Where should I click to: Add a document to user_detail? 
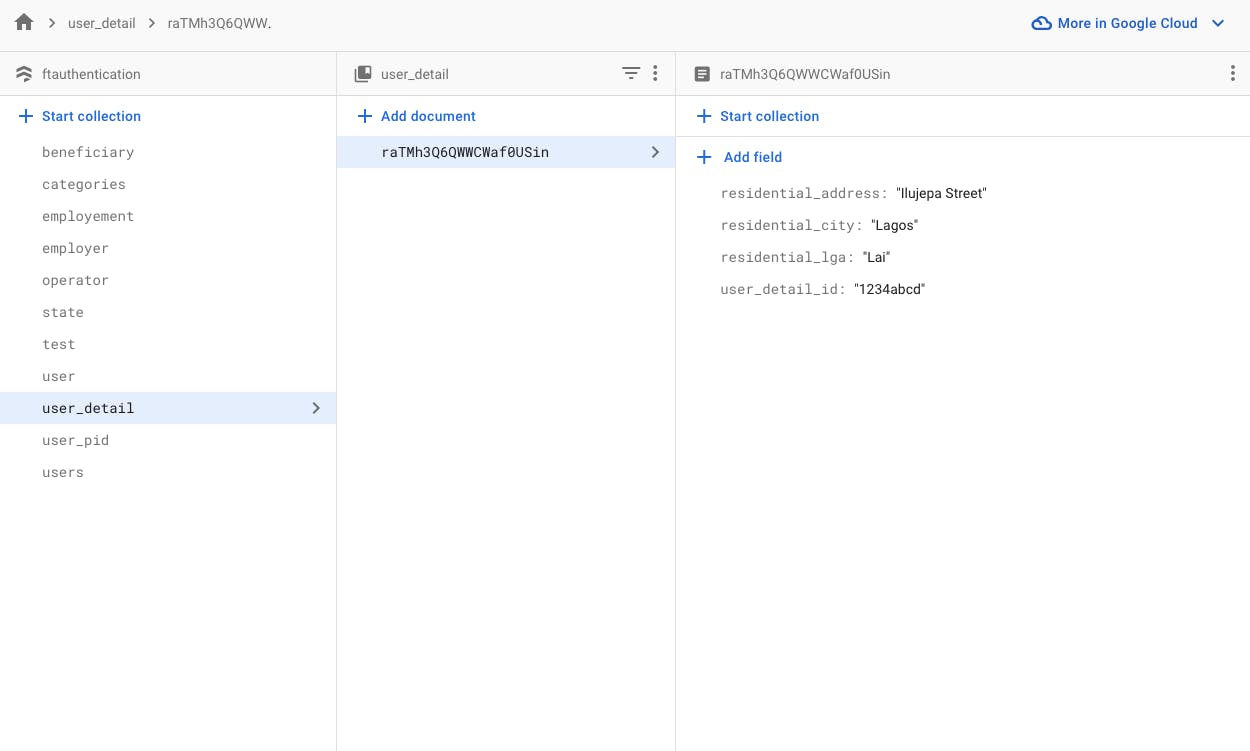[x=417, y=116]
